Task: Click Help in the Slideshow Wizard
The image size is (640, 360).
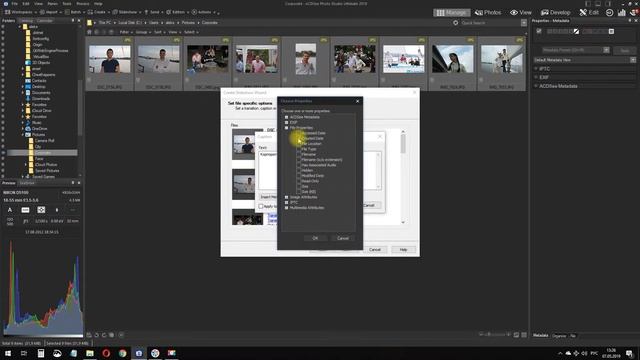Action: click(403, 249)
